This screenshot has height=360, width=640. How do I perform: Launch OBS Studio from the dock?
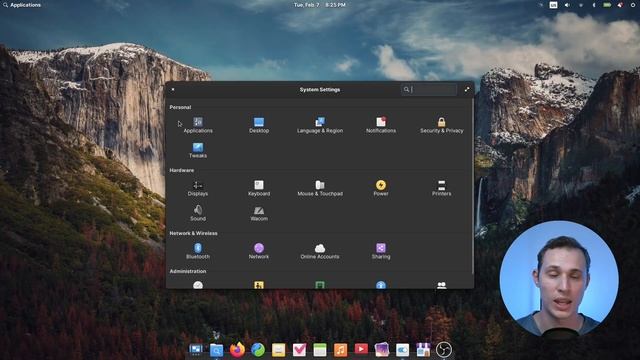pyautogui.click(x=444, y=350)
